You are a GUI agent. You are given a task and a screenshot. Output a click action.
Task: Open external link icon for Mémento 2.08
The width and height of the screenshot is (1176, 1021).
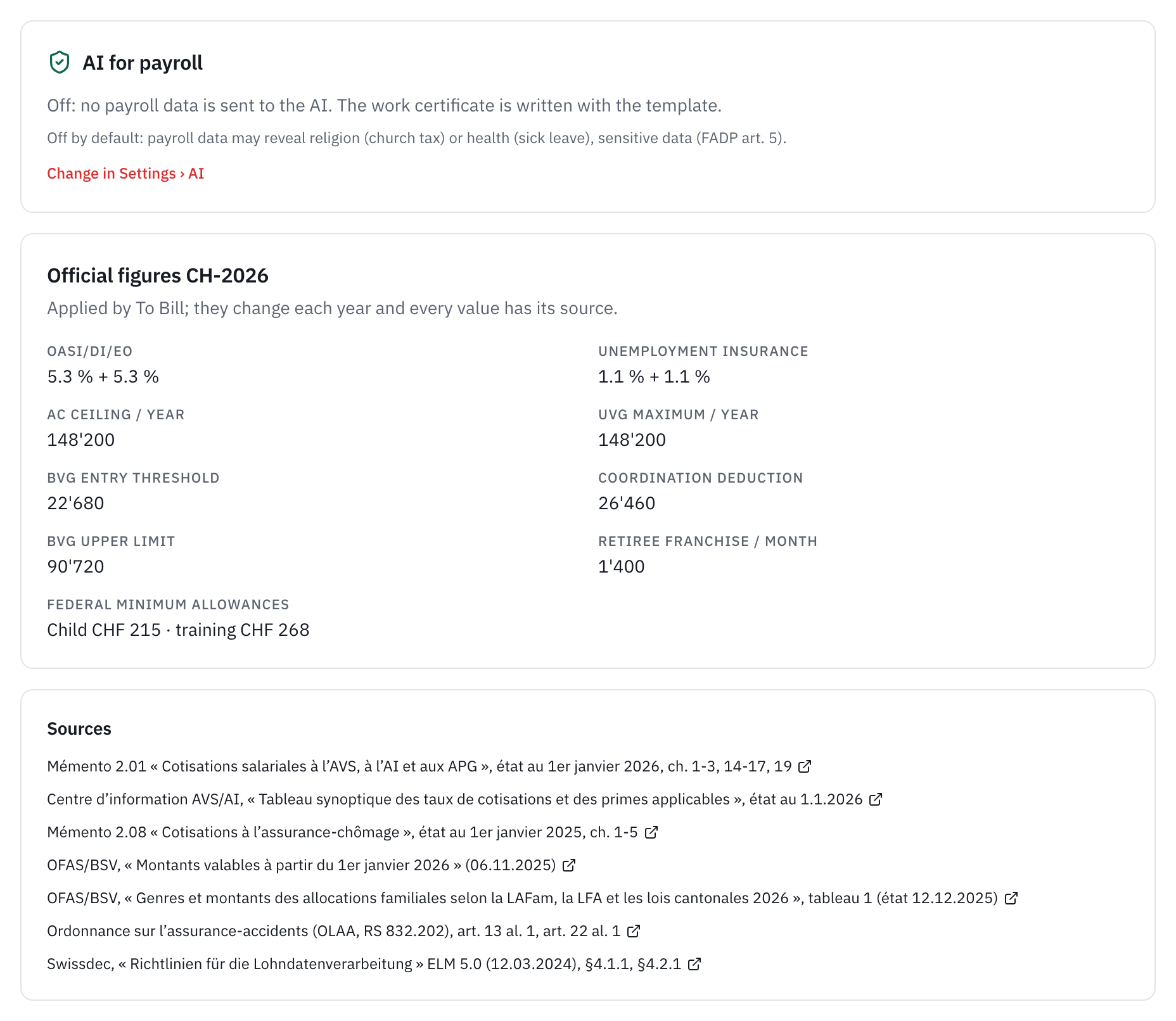click(x=651, y=832)
